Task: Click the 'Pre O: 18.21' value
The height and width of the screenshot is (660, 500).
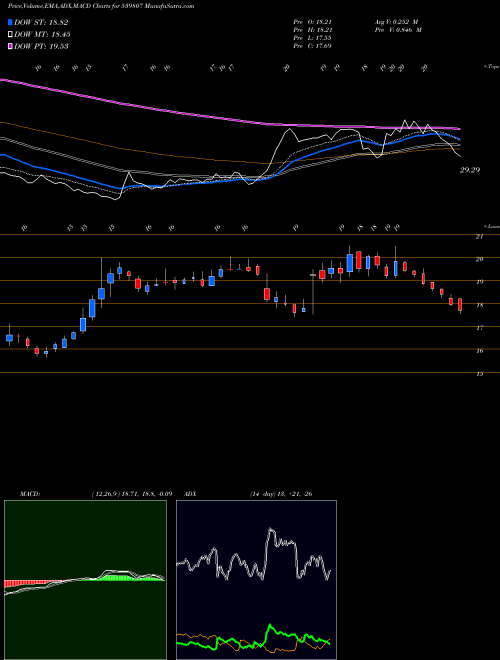Action: point(312,22)
